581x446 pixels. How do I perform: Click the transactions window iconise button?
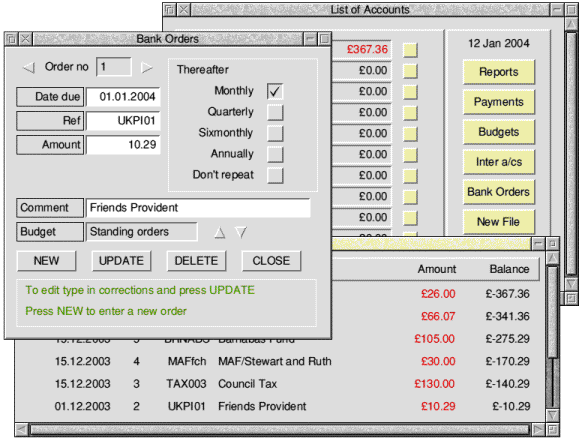coord(538,244)
